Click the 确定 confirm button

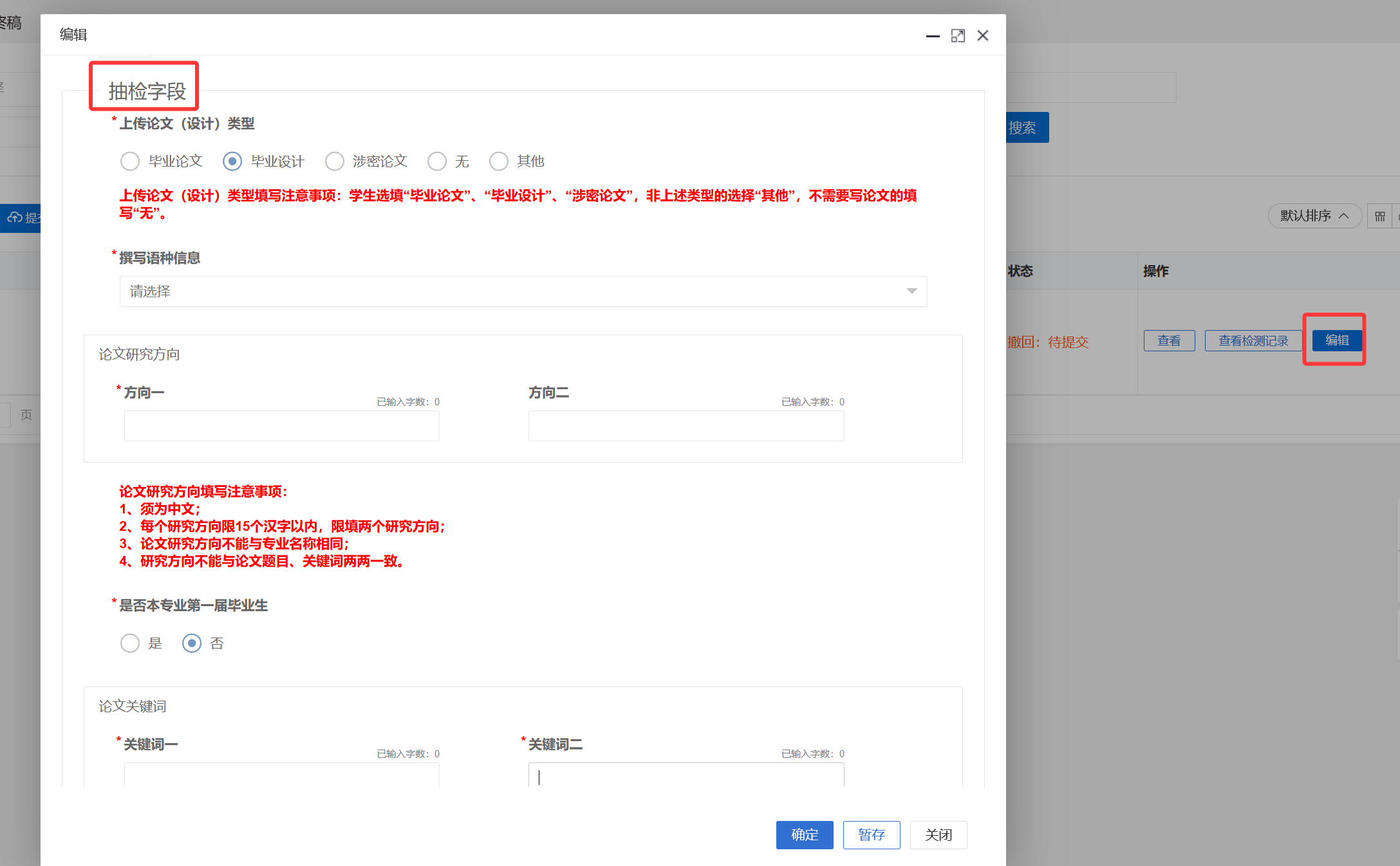click(804, 835)
